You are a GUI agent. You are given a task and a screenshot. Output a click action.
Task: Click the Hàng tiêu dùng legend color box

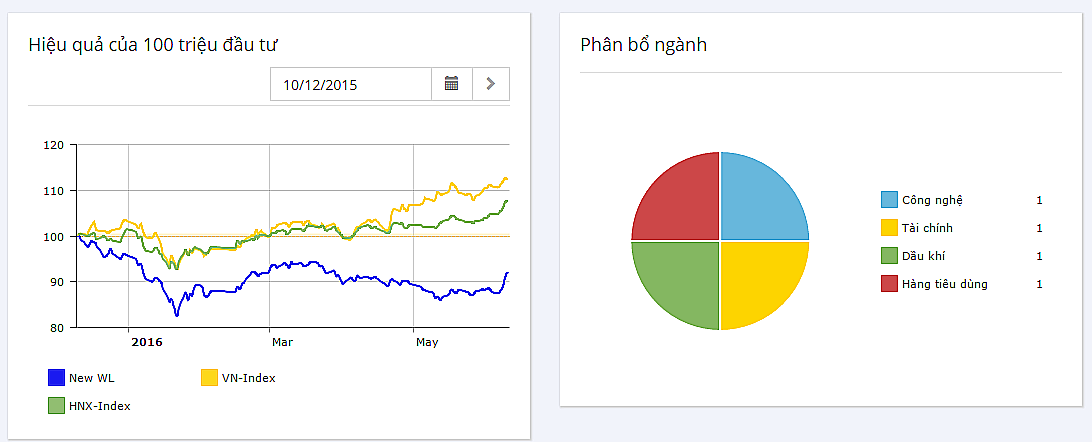click(889, 284)
